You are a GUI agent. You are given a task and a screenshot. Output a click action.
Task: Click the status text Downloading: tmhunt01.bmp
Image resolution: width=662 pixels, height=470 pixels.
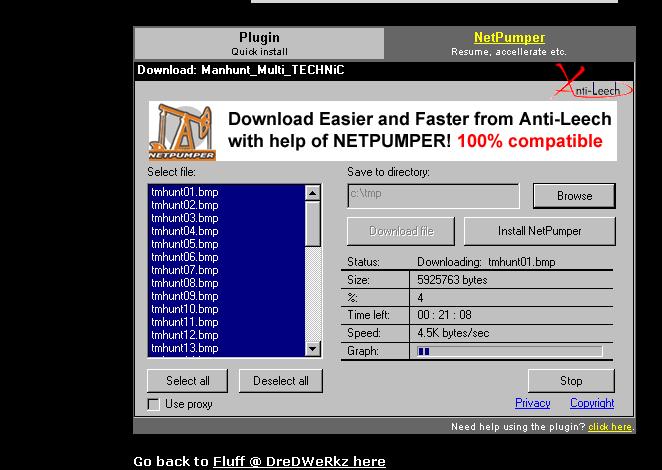click(x=486, y=262)
